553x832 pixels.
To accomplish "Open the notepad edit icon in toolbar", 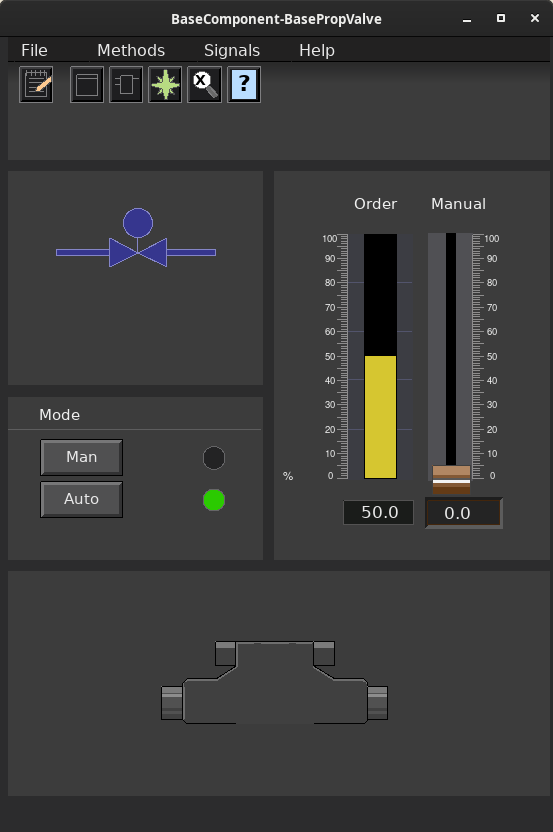I will click(x=36, y=84).
